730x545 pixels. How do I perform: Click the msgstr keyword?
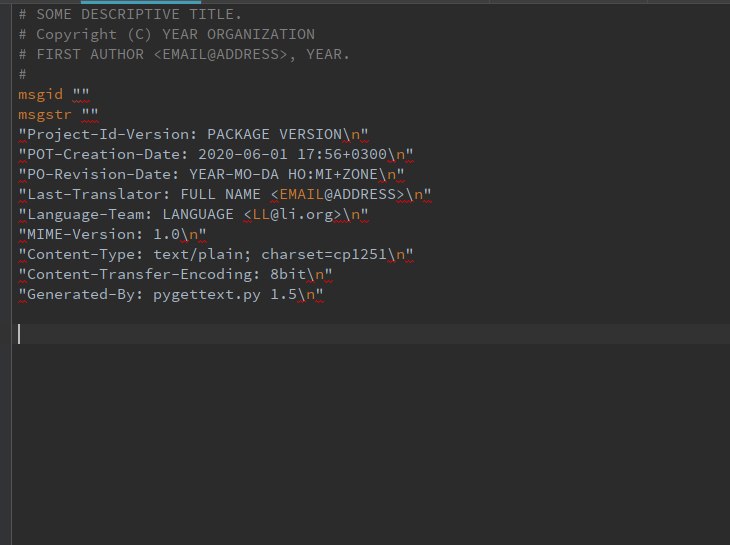(45, 114)
